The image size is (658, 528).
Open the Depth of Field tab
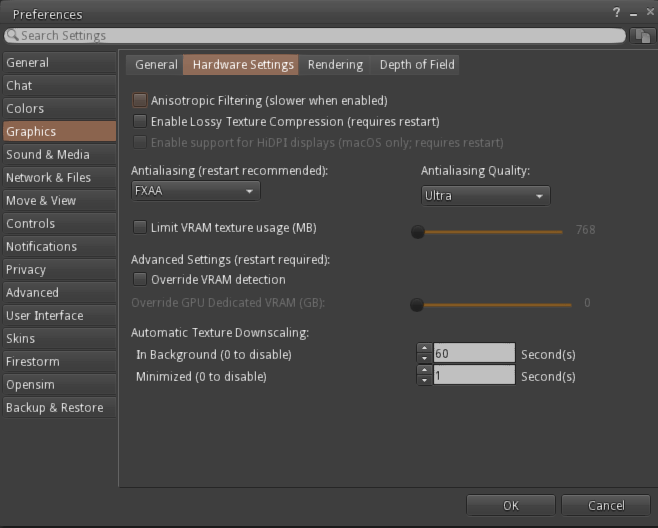tap(416, 65)
